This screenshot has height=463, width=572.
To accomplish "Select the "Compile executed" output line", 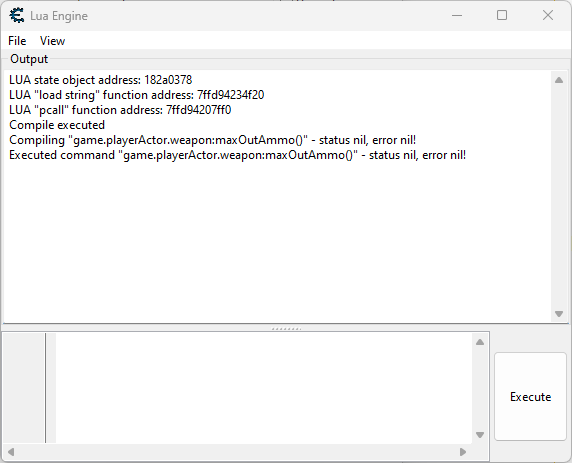I will coord(57,125).
